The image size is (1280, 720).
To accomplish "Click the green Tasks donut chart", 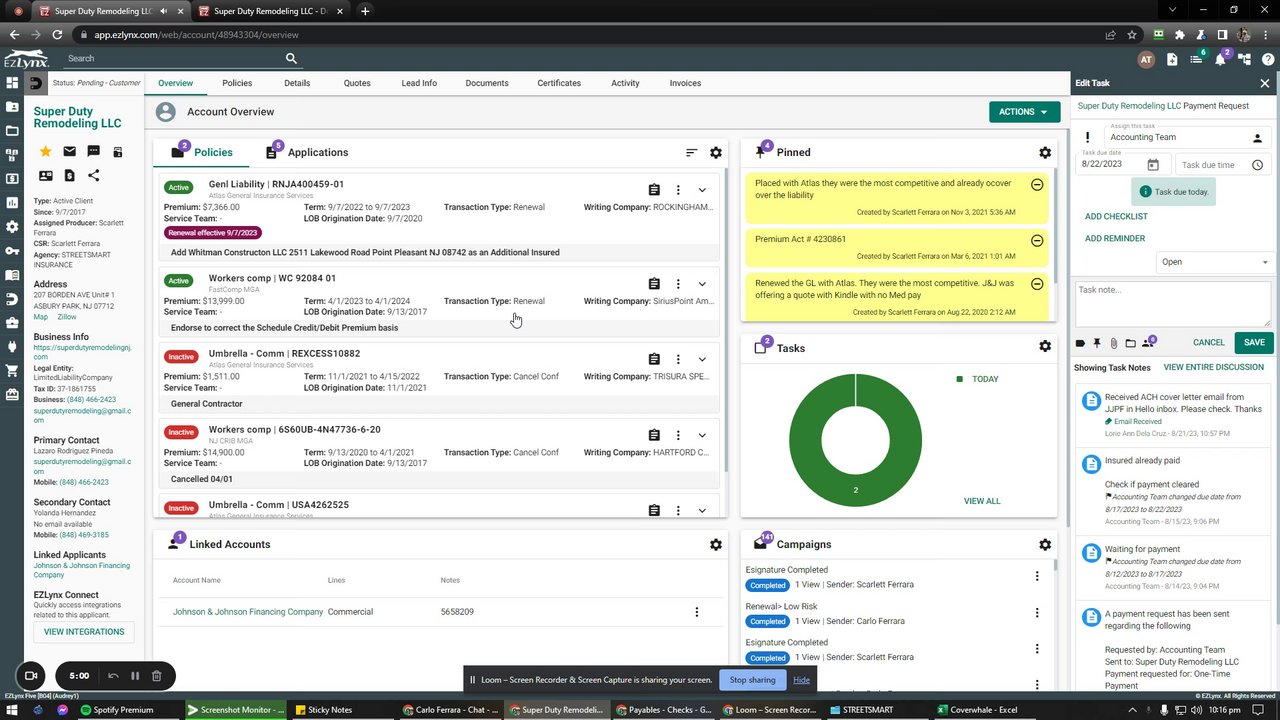I will coord(855,440).
